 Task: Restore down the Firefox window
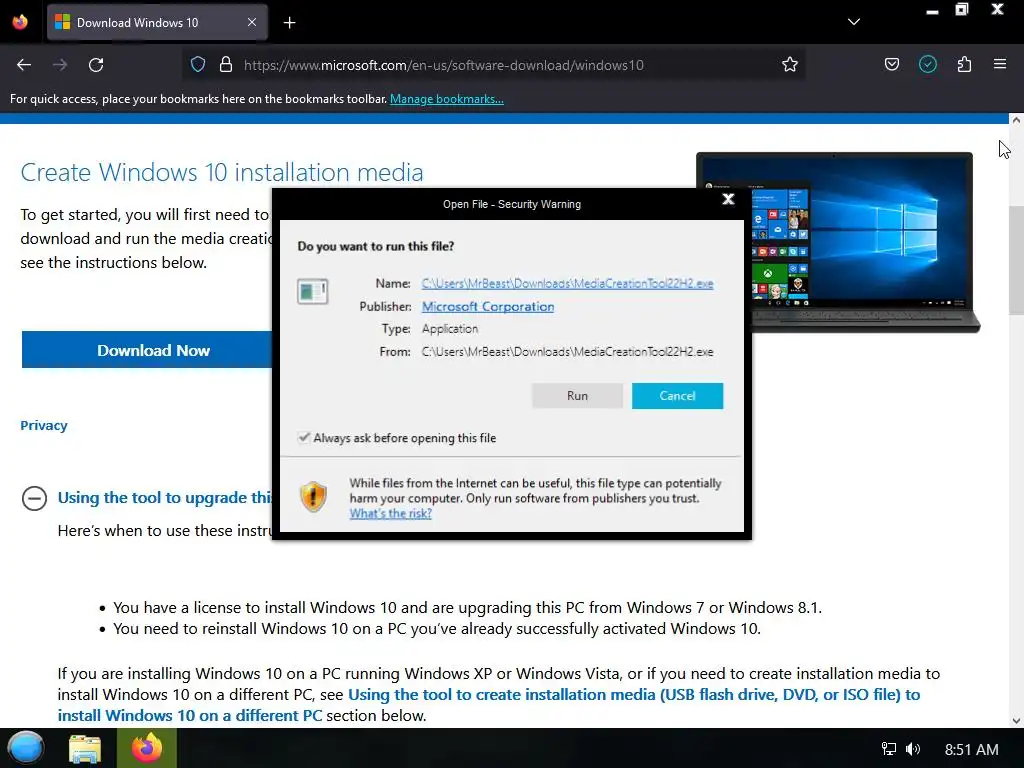coord(962,9)
